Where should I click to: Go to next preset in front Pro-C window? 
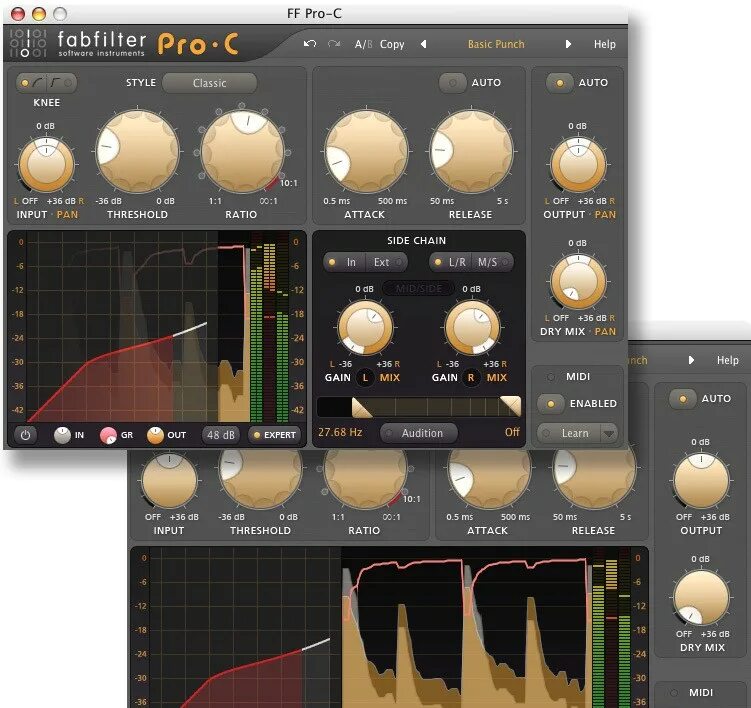click(568, 44)
